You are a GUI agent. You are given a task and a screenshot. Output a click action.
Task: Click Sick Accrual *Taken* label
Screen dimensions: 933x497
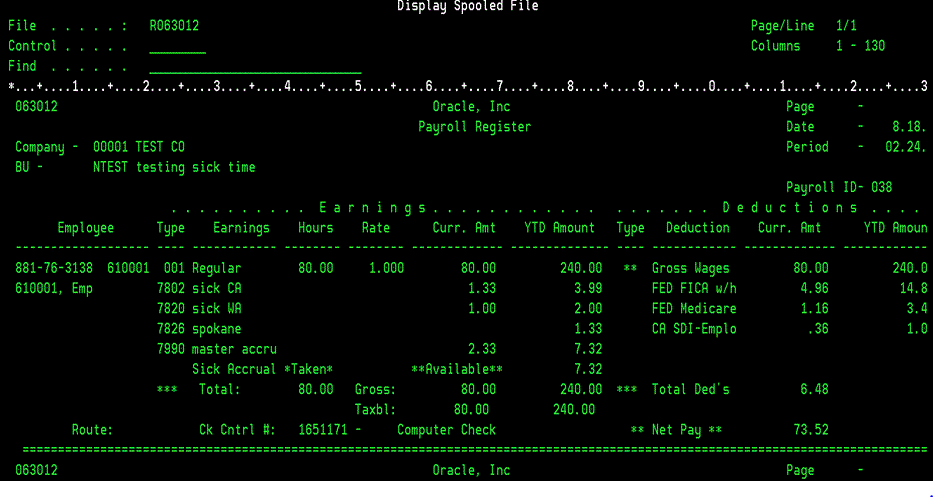[x=262, y=370]
